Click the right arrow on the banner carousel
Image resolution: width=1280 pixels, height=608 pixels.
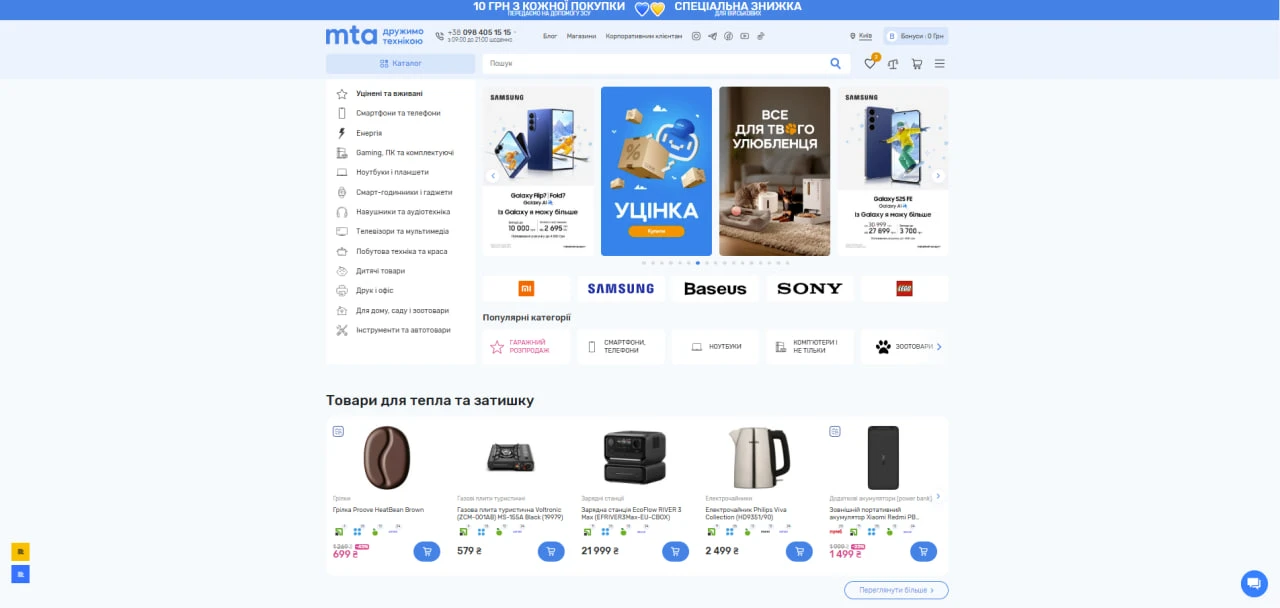click(x=938, y=175)
